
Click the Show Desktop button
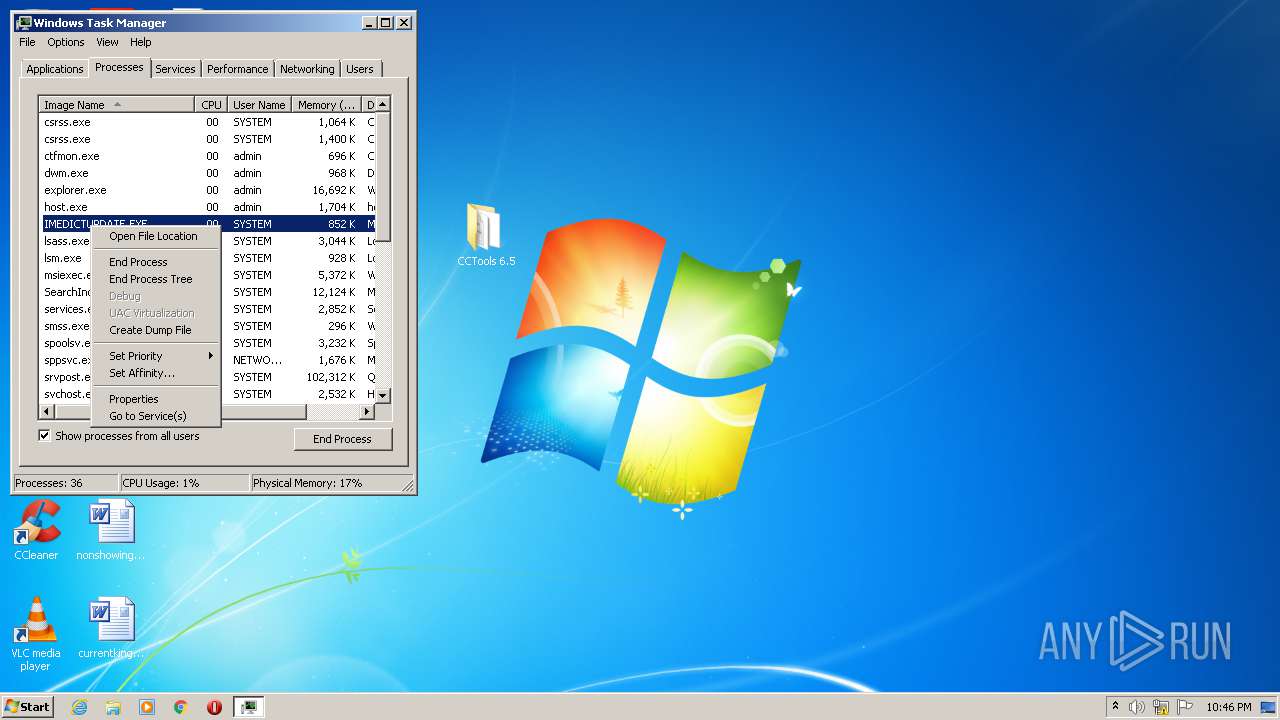[1269, 707]
